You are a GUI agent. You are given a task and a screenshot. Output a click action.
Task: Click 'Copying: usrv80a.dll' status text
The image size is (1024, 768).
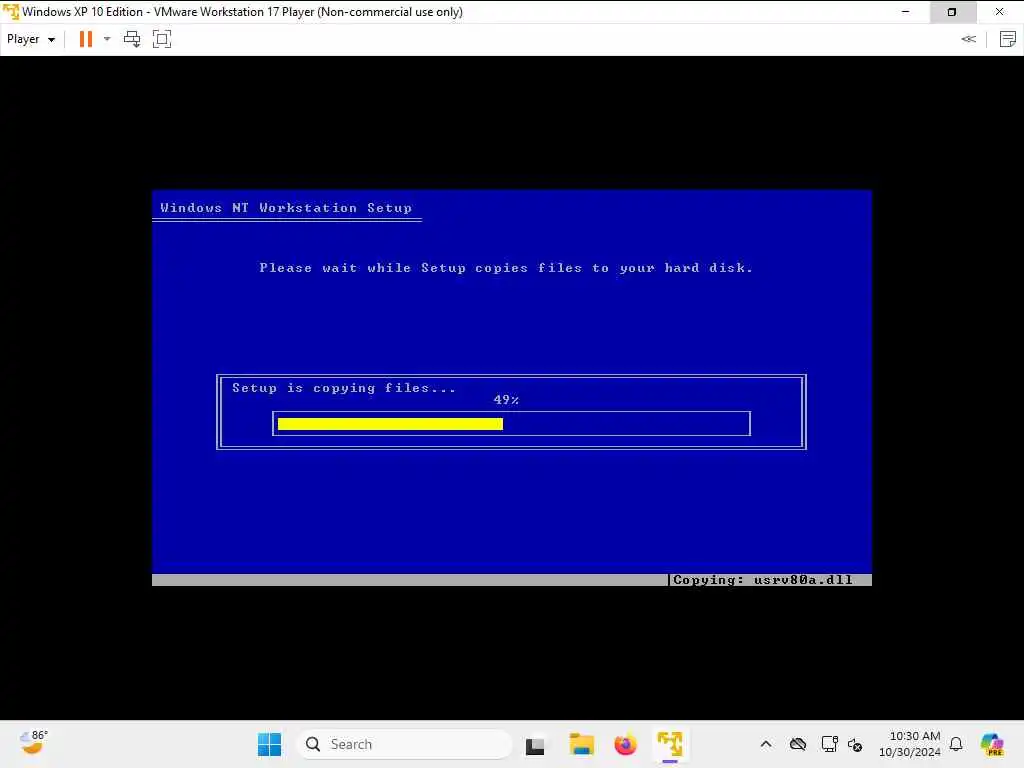[762, 580]
